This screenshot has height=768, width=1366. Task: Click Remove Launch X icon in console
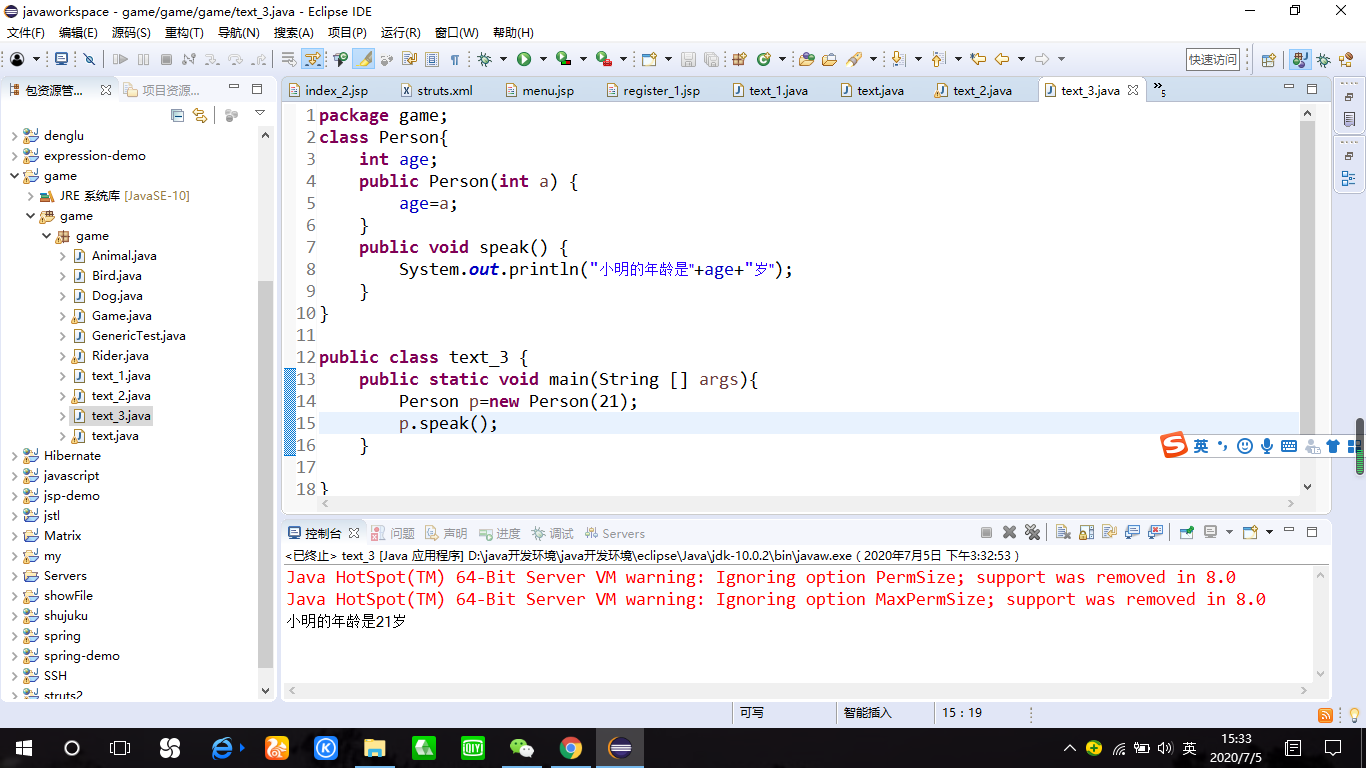pos(1009,533)
